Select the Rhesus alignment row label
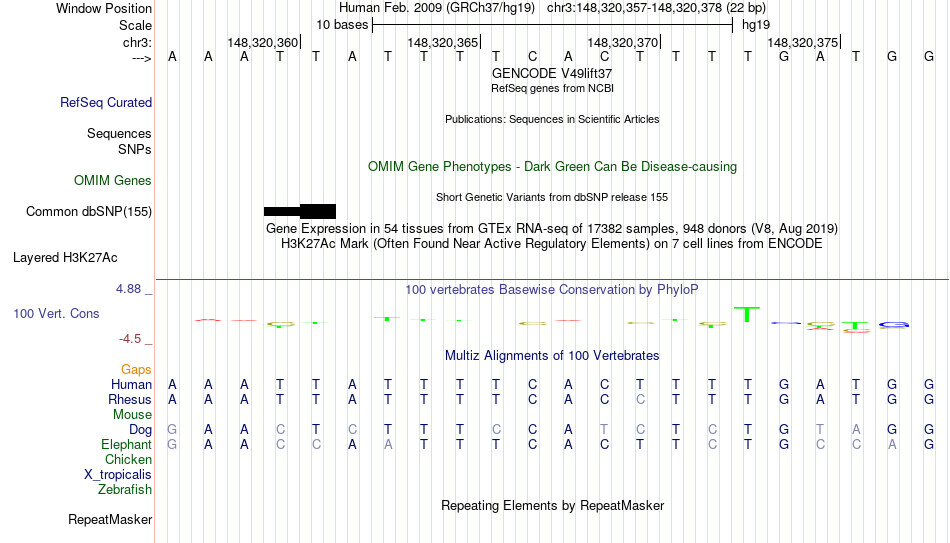This screenshot has height=543, width=950. (x=130, y=400)
